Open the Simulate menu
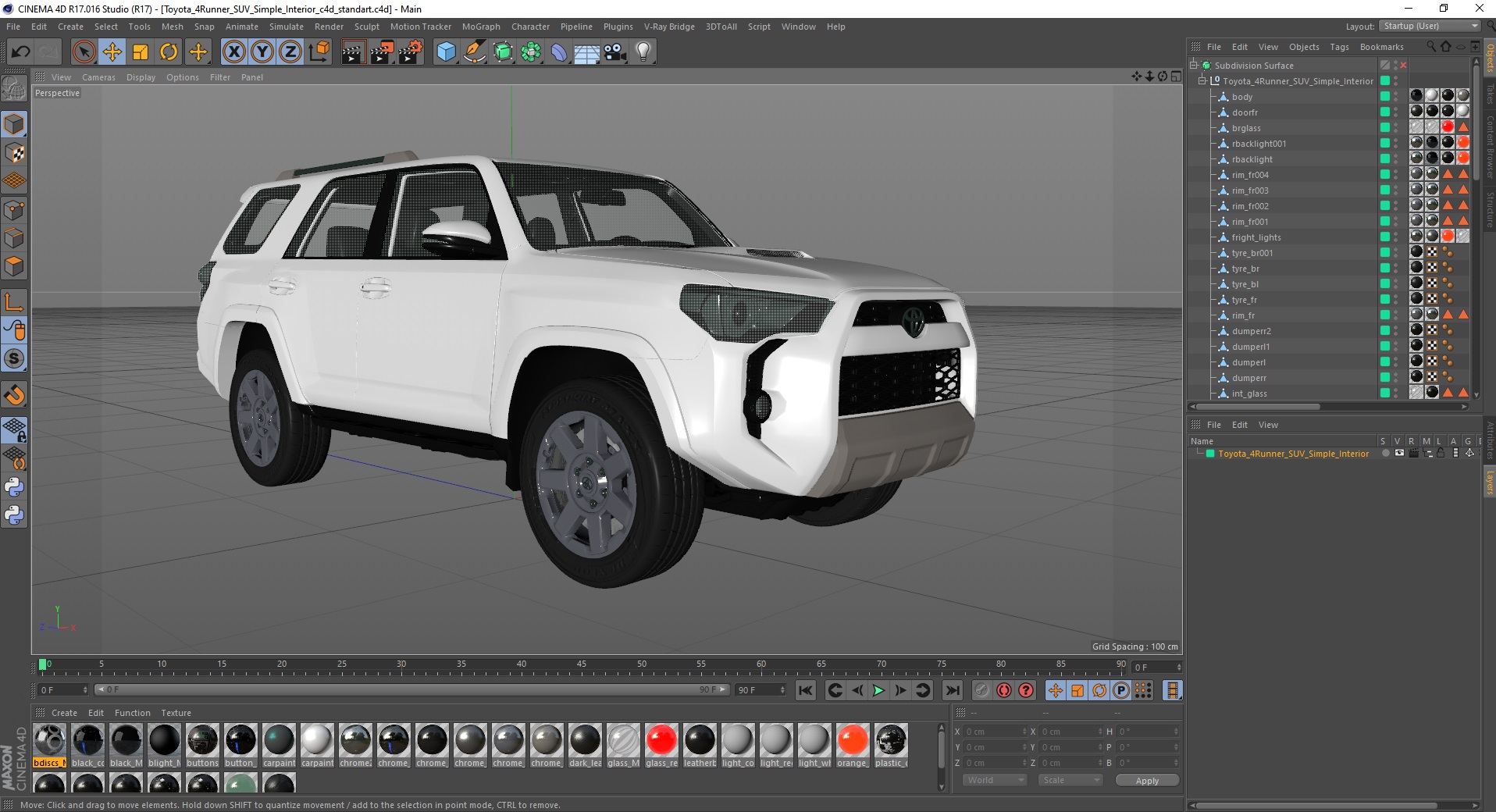Image resolution: width=1496 pixels, height=812 pixels. 286,27
